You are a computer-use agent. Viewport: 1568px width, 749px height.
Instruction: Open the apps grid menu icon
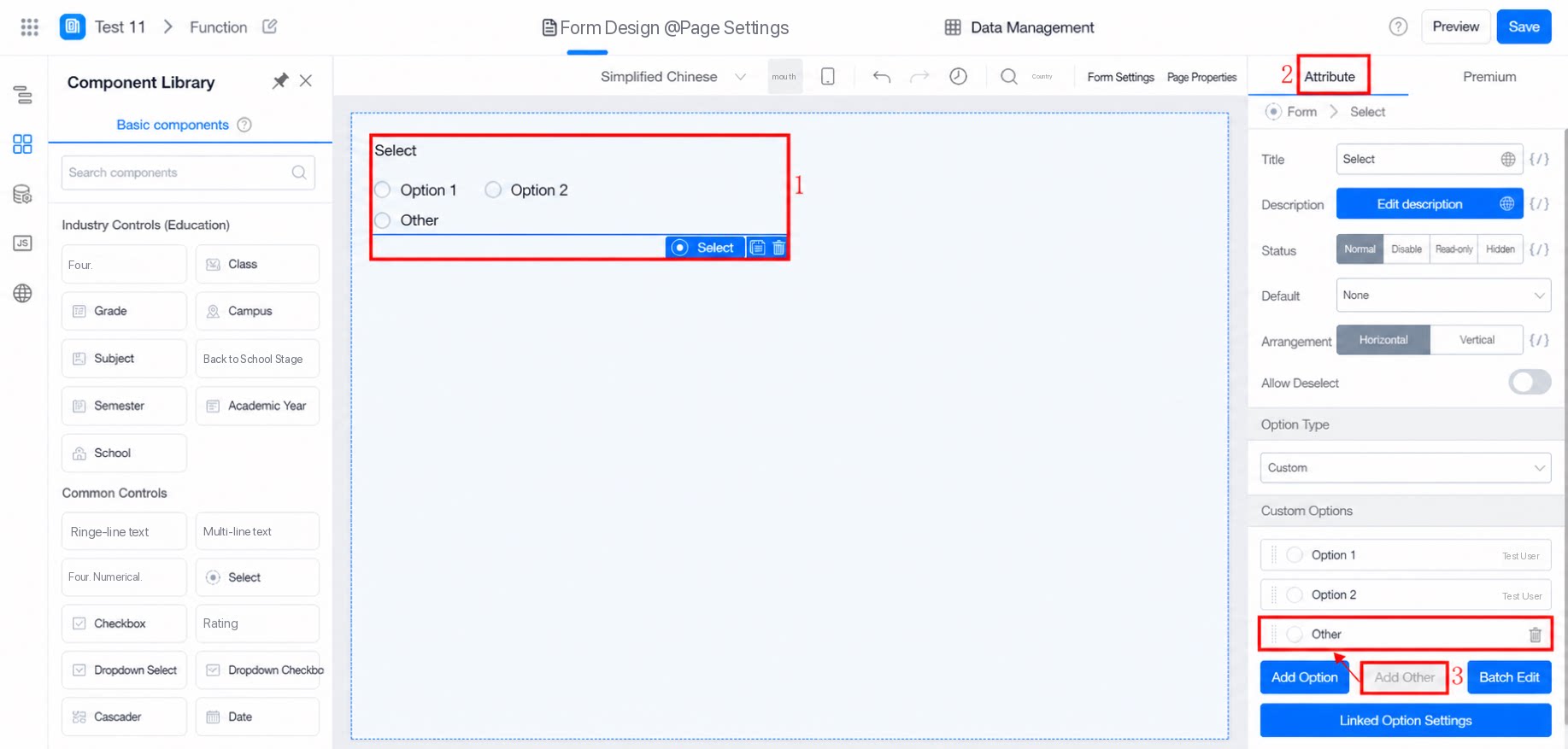point(30,27)
